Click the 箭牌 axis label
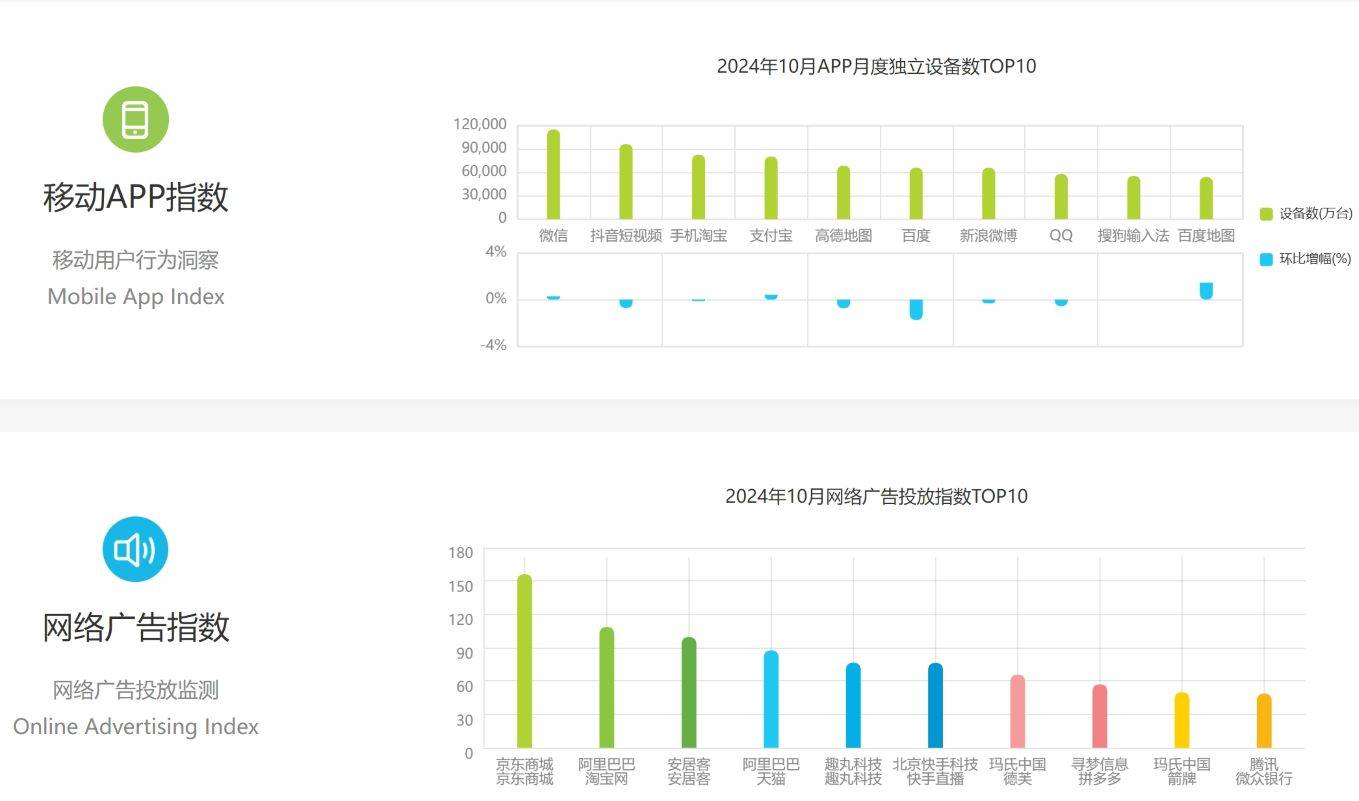 (1182, 779)
